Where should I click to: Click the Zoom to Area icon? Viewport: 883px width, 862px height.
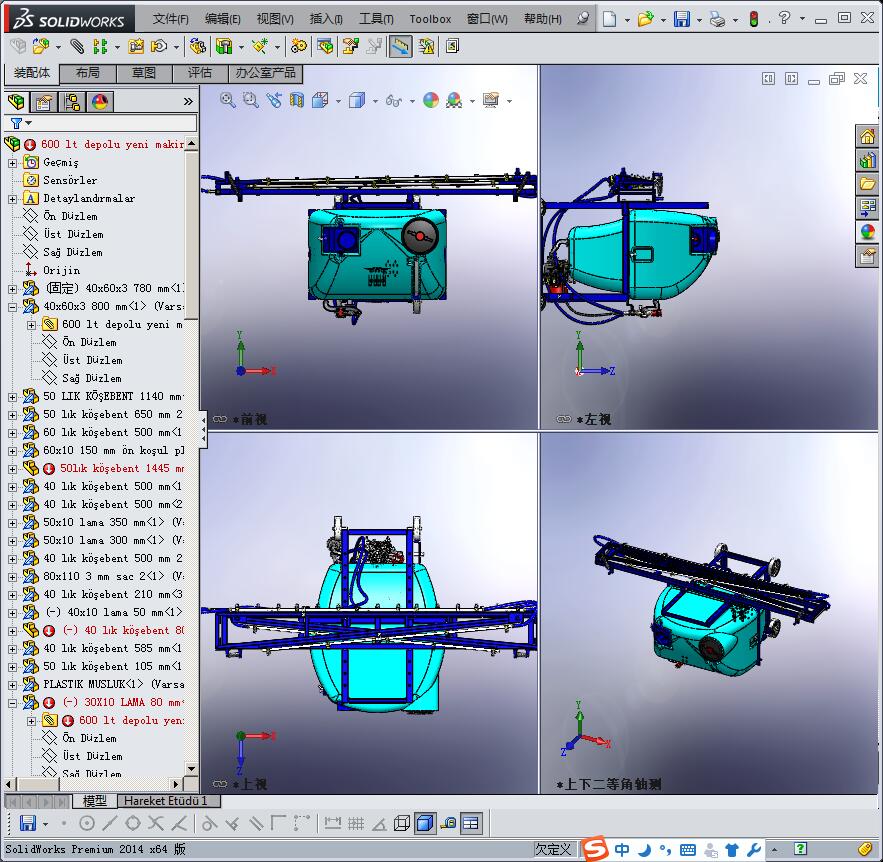[251, 100]
